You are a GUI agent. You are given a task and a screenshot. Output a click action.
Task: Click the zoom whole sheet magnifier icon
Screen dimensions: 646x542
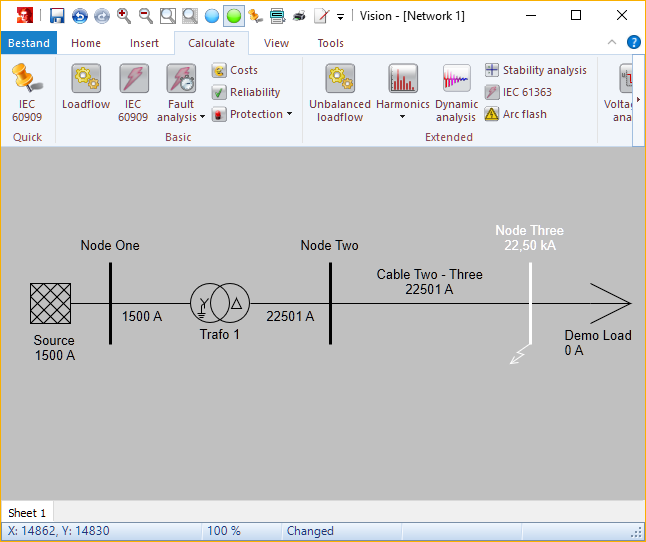point(190,16)
